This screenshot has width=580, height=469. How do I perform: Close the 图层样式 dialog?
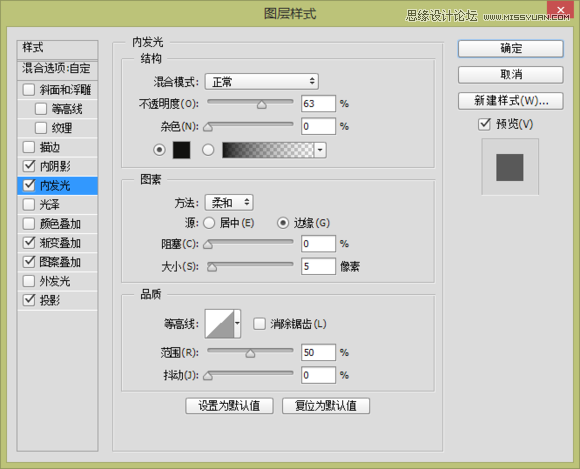tap(560, 9)
